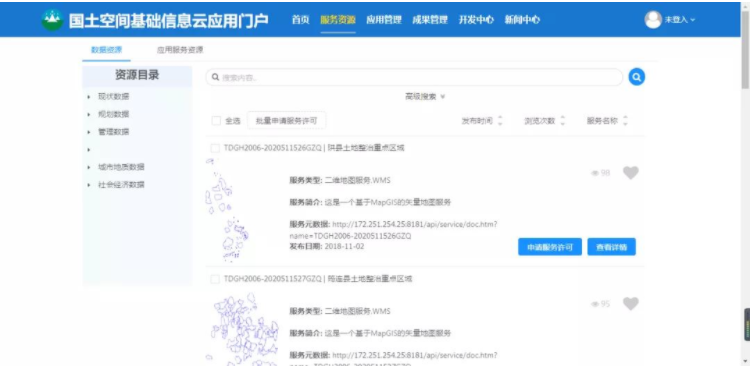This screenshot has height=367, width=752.
Task: Click the blue search magnifier button
Action: coord(636,77)
